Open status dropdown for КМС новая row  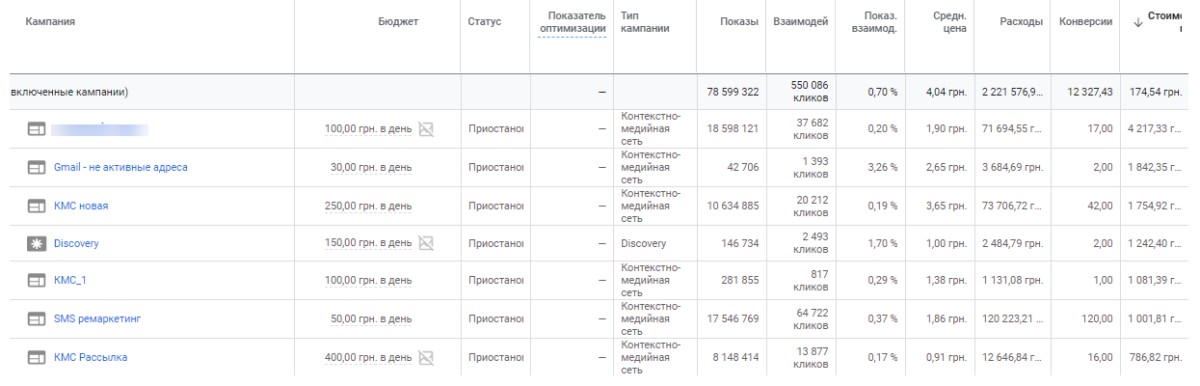coord(496,205)
